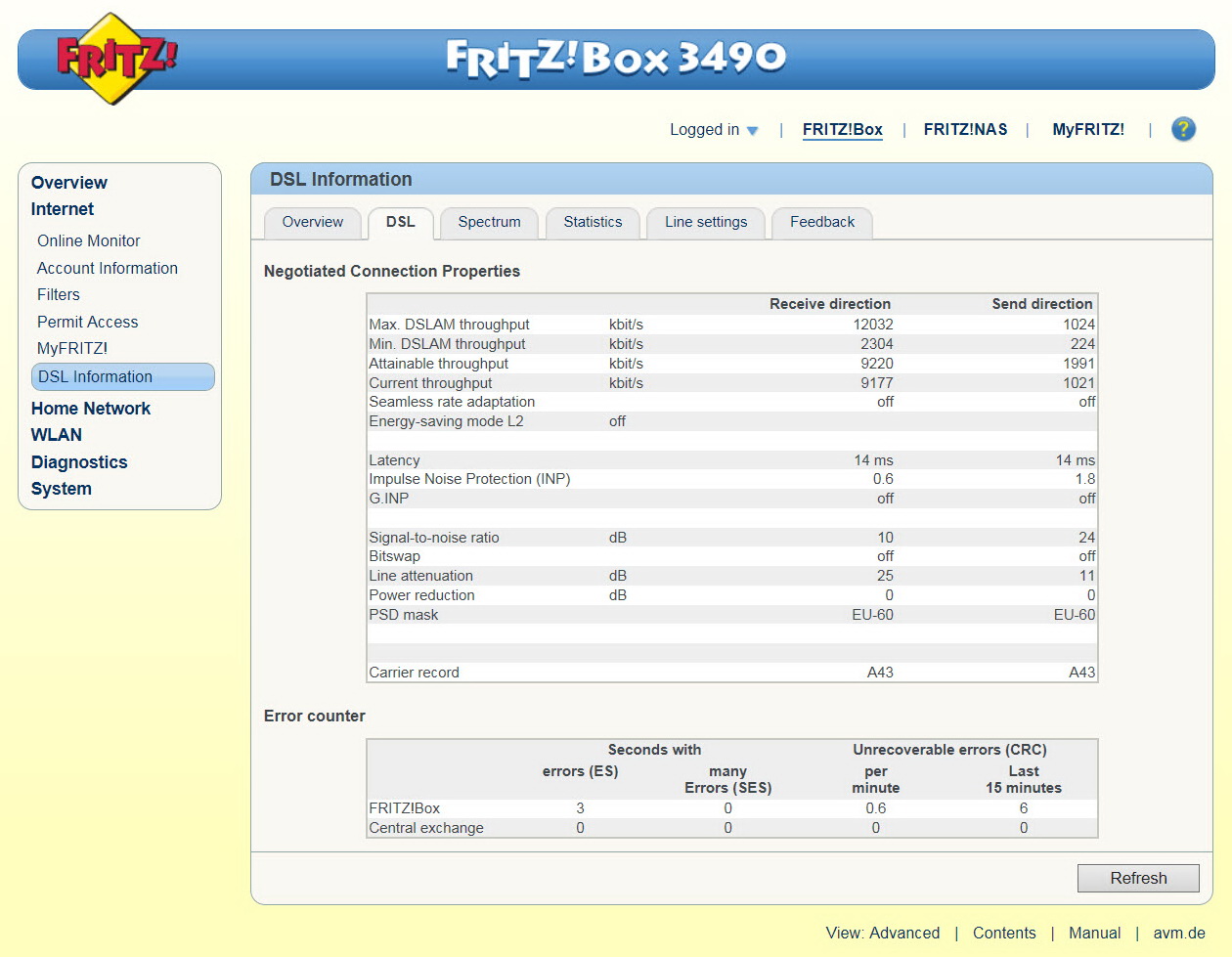
Task: Click the Error counter heading
Action: (x=315, y=716)
